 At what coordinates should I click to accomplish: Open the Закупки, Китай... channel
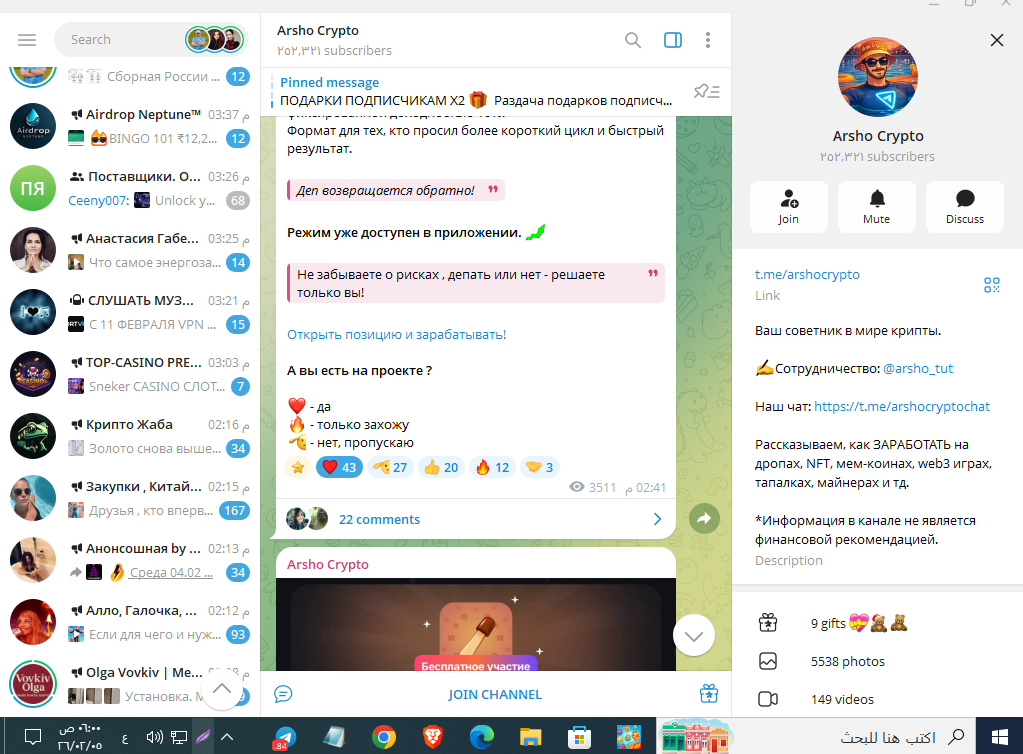pos(130,498)
